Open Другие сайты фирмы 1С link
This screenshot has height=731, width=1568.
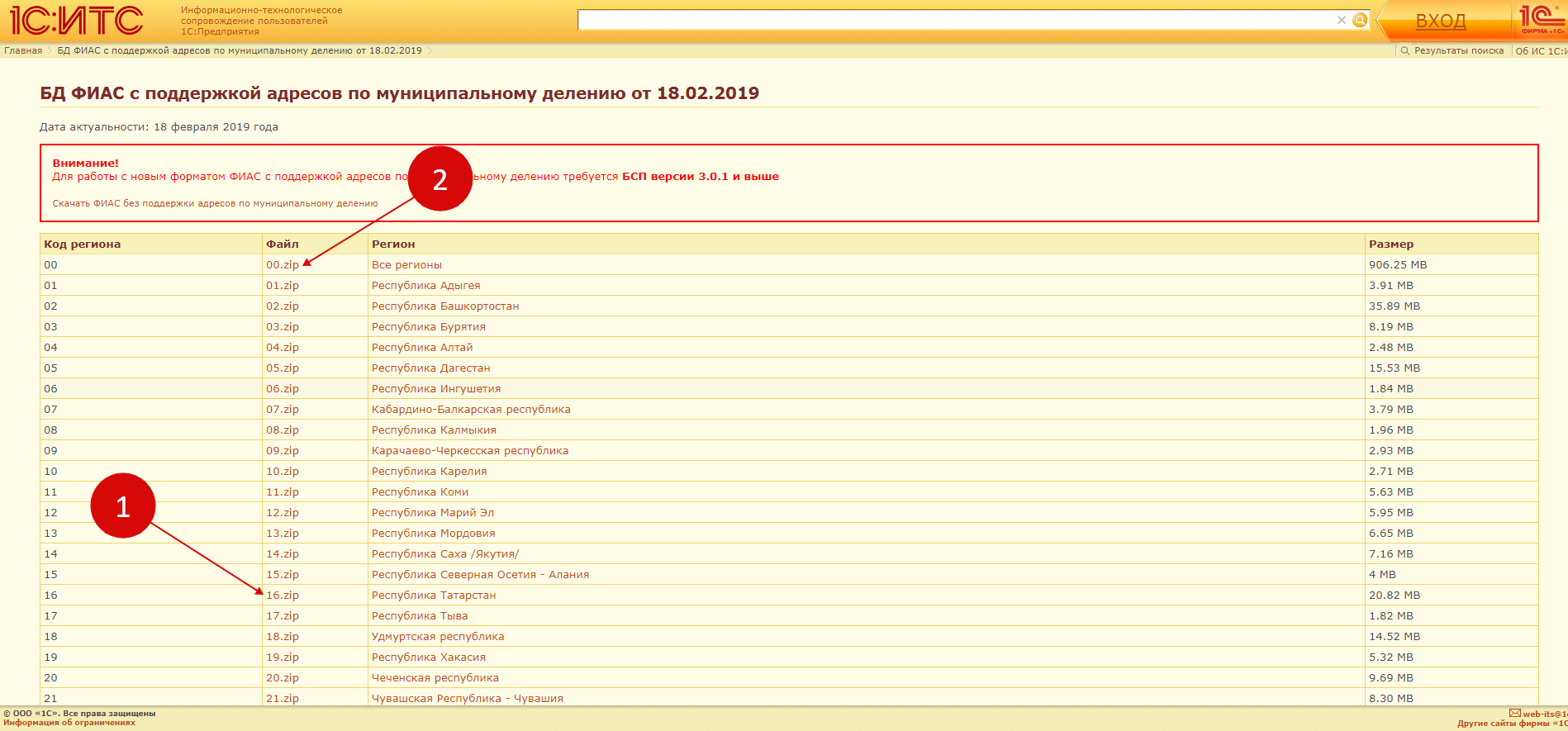pos(1512,724)
